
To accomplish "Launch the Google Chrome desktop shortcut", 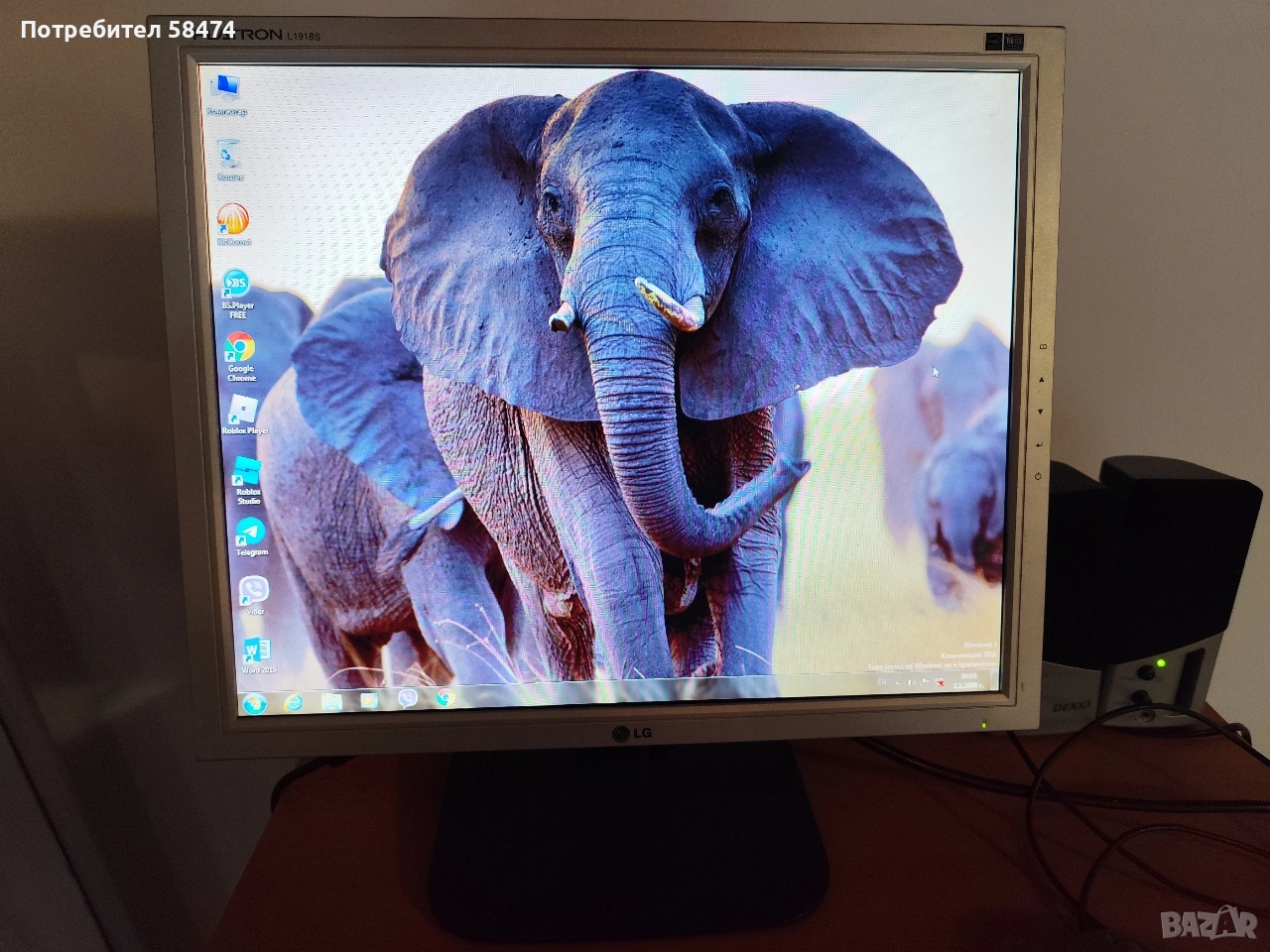I will point(240,350).
